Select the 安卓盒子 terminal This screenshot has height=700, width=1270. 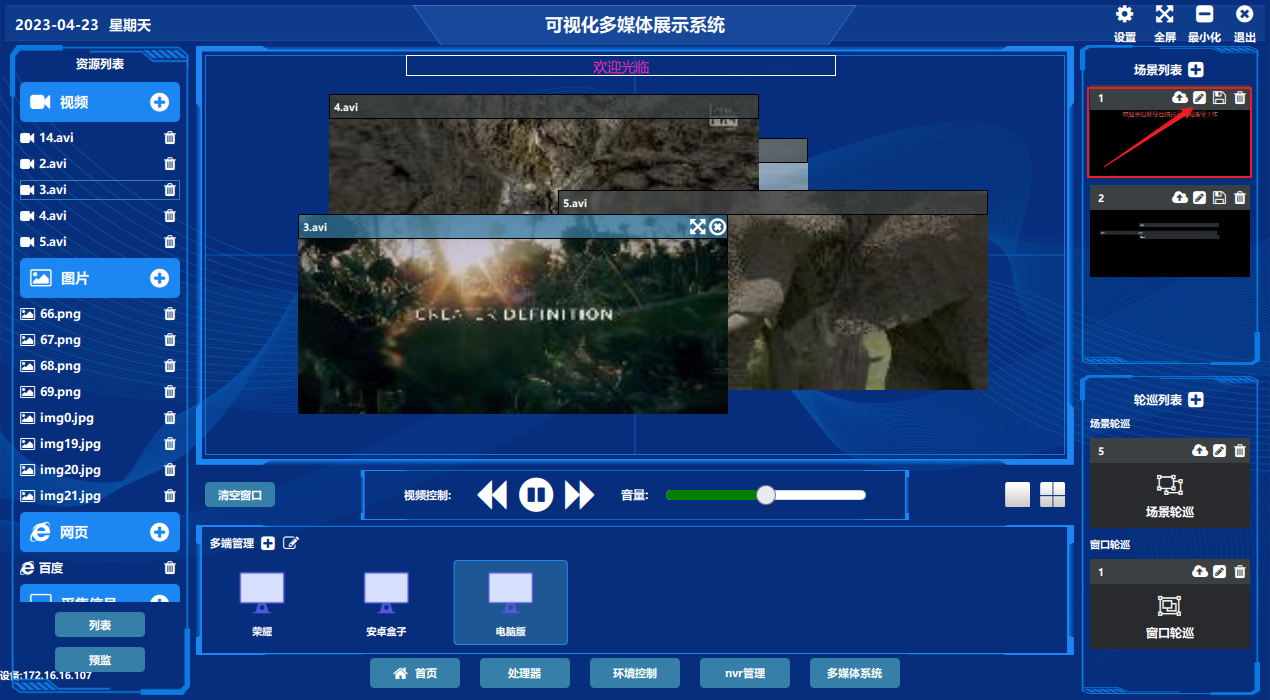386,602
